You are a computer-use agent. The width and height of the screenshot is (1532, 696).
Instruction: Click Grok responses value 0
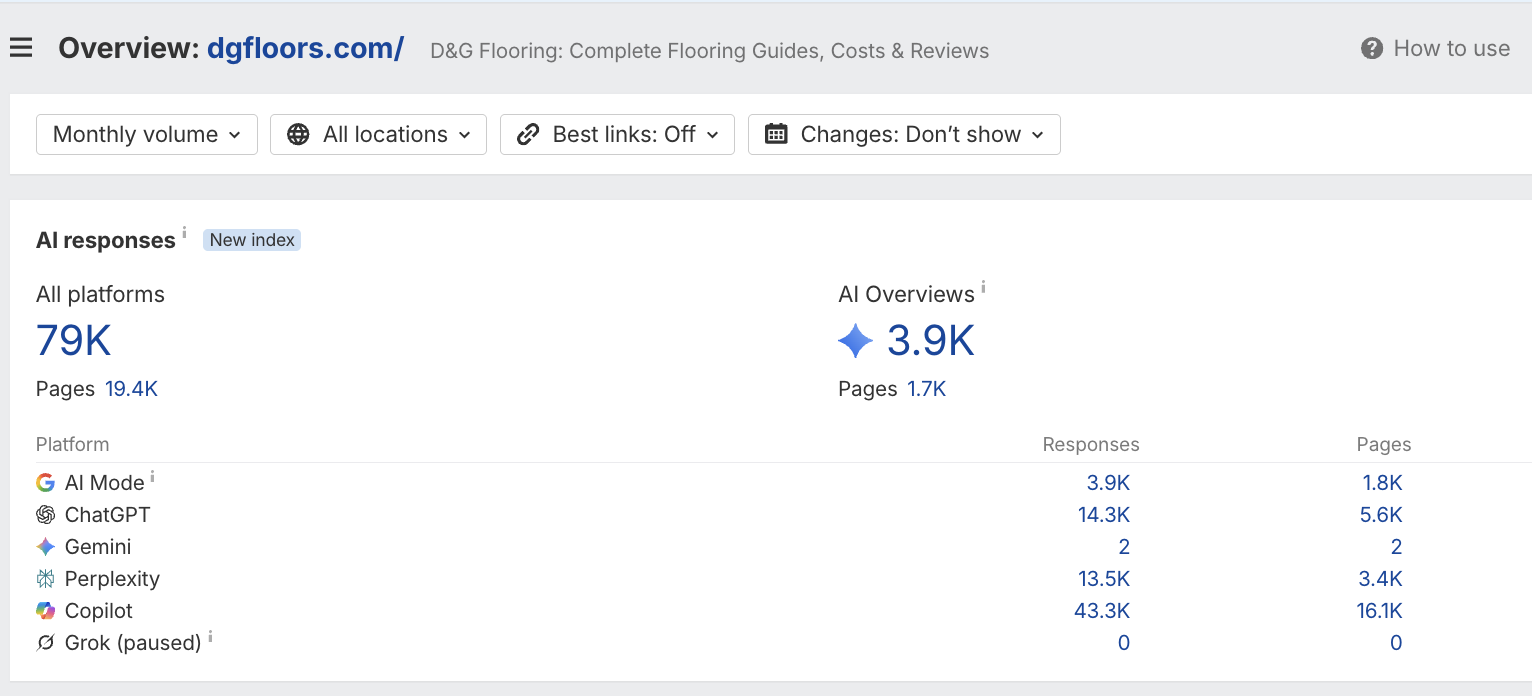[1124, 643]
